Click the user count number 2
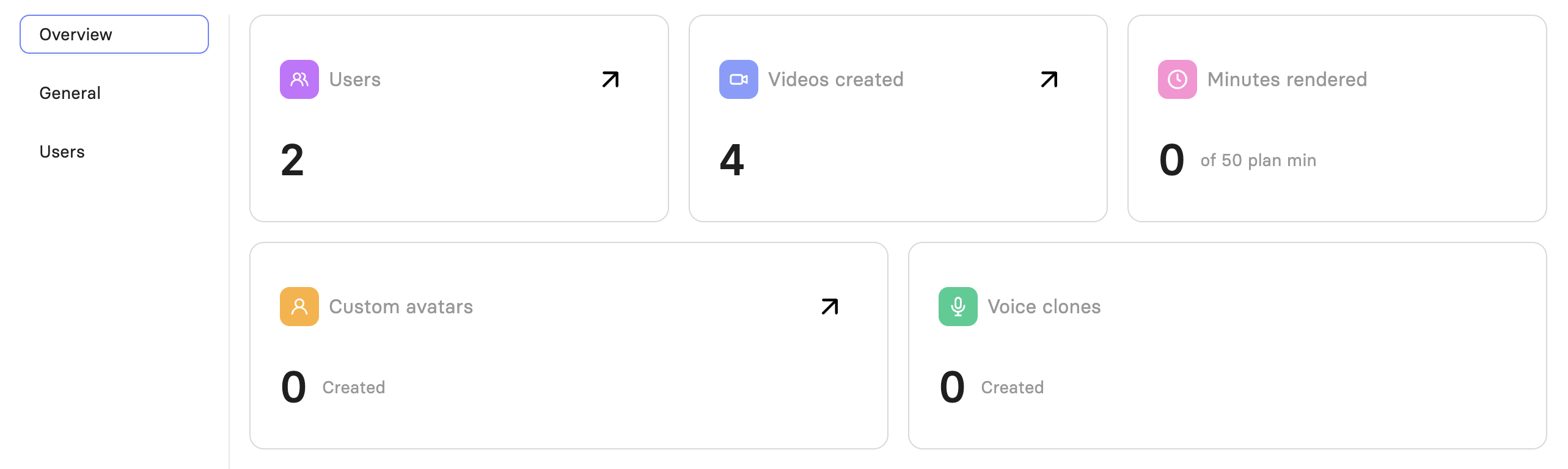 pyautogui.click(x=292, y=160)
